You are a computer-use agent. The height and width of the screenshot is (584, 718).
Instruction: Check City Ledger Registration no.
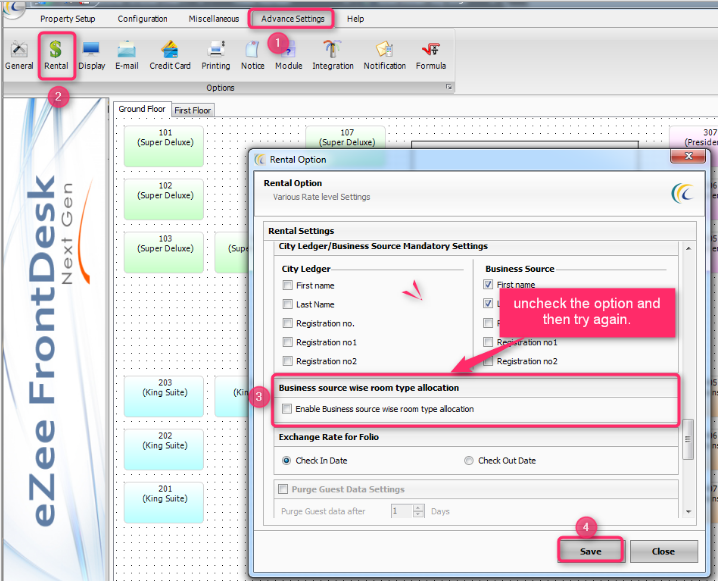[288, 323]
